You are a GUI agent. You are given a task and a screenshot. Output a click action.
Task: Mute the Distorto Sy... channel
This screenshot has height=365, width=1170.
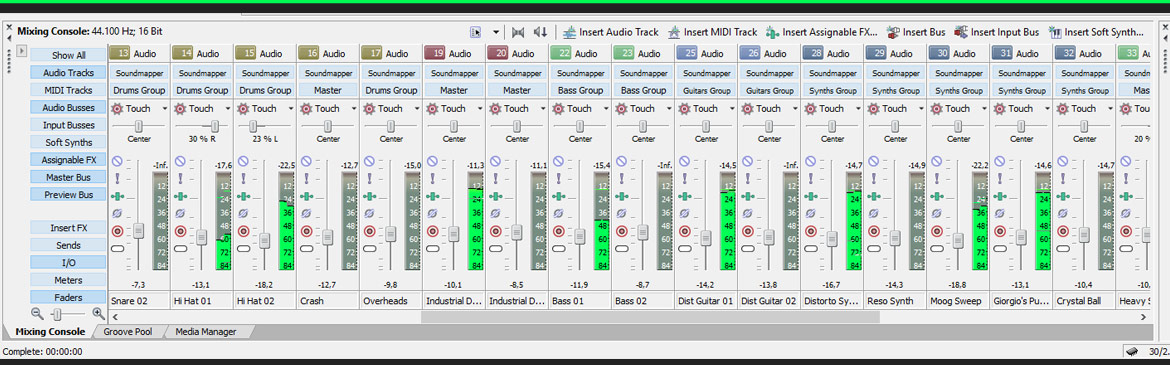810,160
